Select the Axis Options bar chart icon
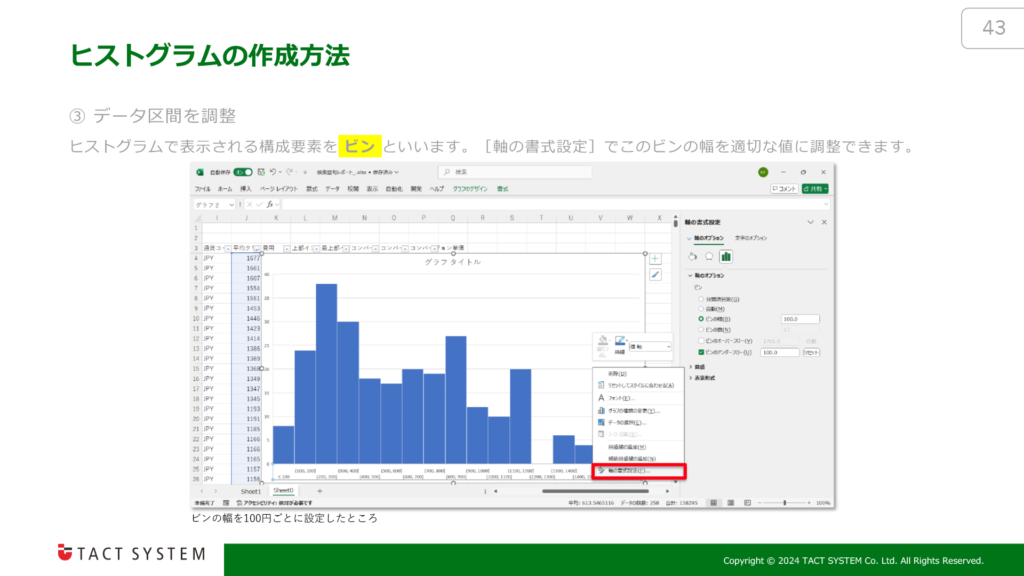The width and height of the screenshot is (1024, 576). tap(726, 257)
